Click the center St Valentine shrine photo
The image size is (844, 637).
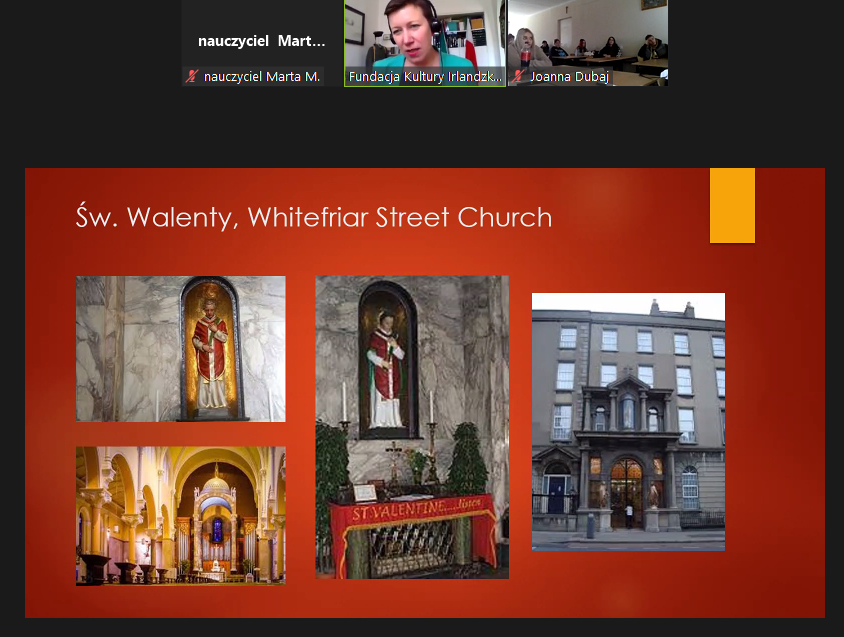point(412,427)
